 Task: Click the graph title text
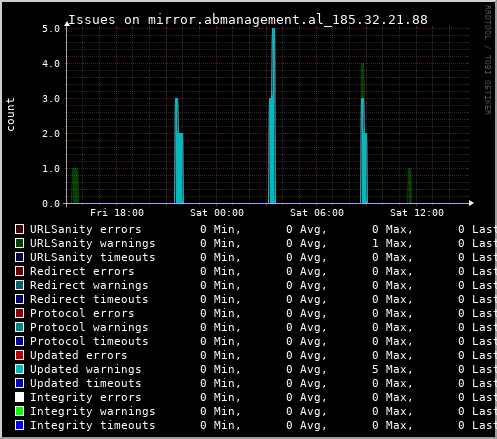[x=248, y=20]
